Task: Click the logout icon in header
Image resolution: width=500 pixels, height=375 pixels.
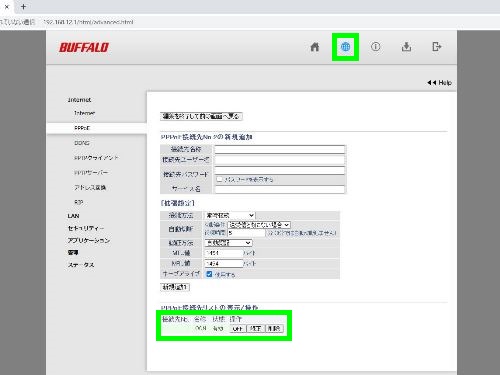Action: coord(437,47)
